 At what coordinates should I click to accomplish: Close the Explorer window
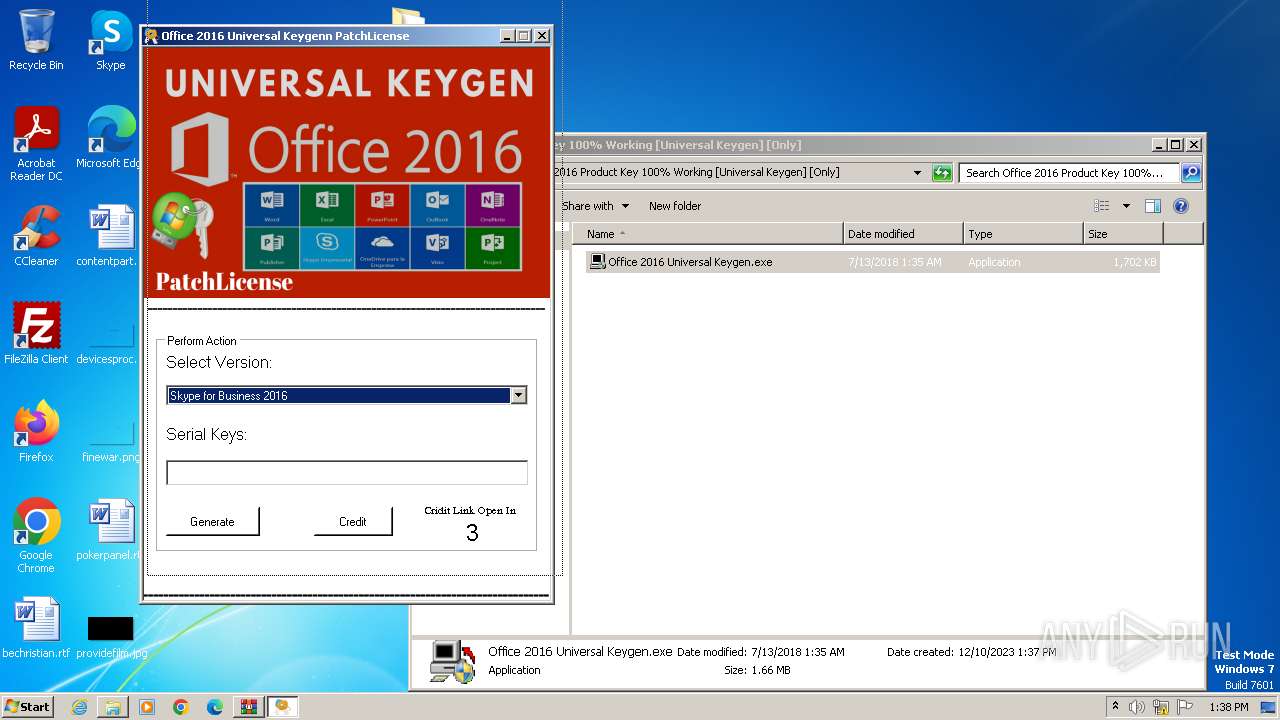[x=1193, y=145]
